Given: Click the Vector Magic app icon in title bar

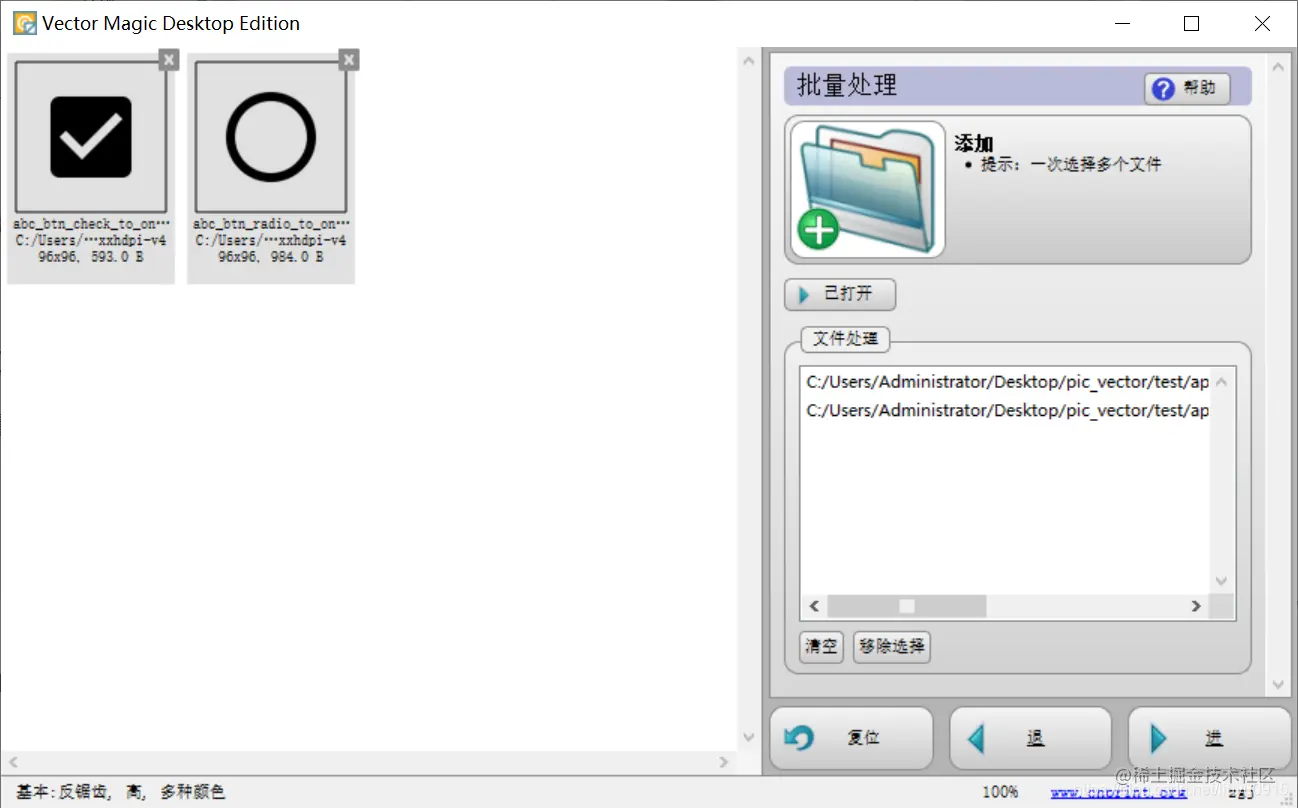Looking at the screenshot, I should pyautogui.click(x=24, y=23).
